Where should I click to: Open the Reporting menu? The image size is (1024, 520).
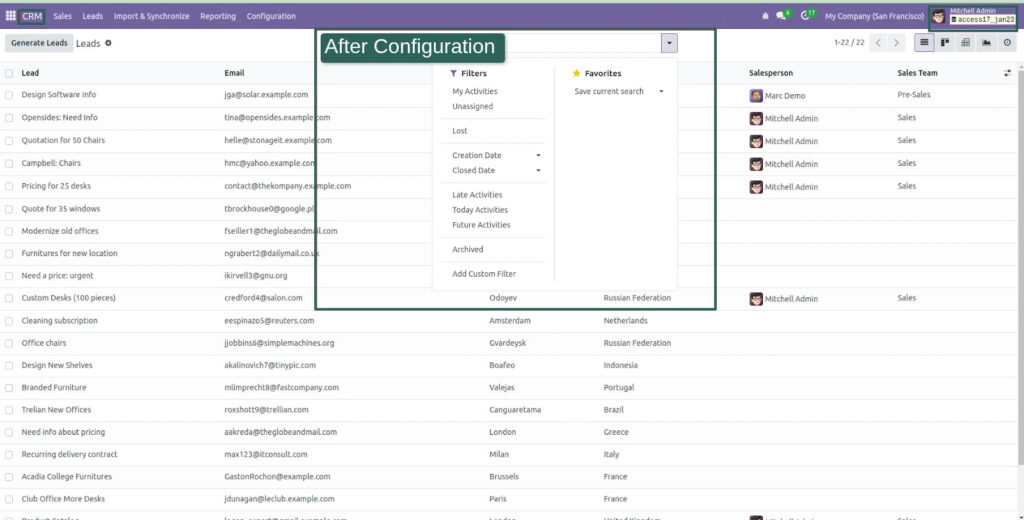click(218, 16)
